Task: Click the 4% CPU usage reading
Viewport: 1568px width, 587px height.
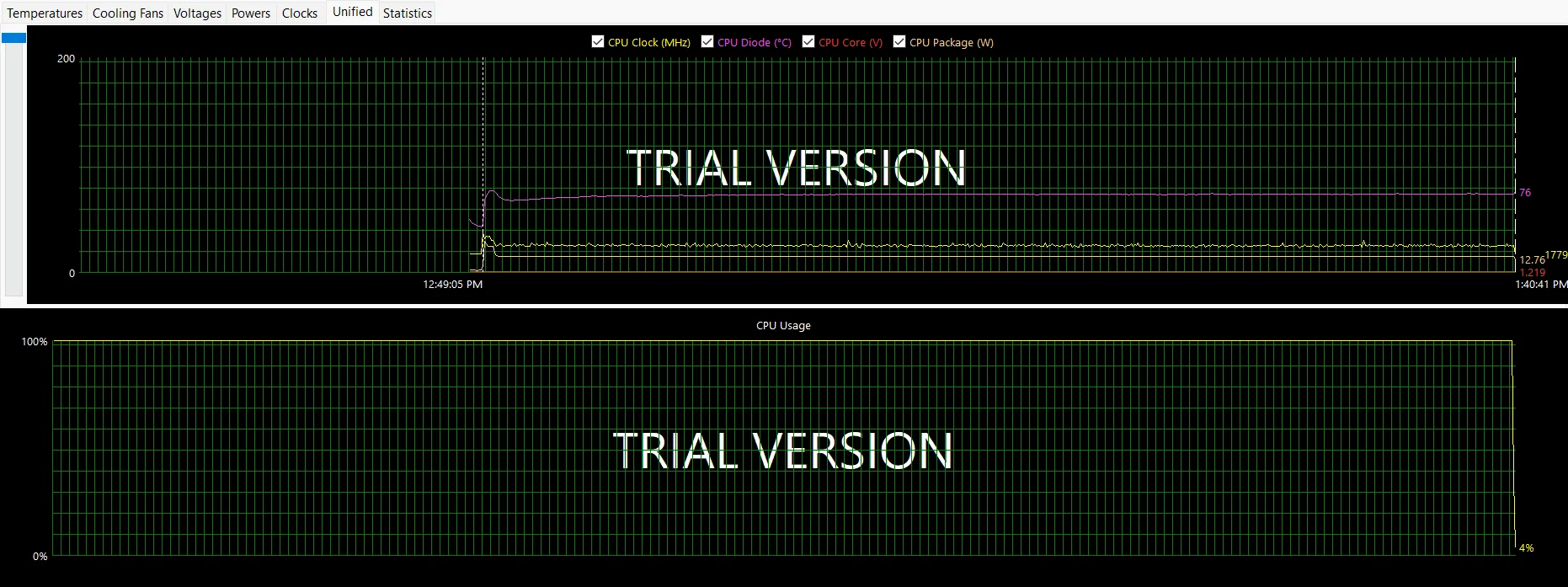Action: (x=1526, y=548)
